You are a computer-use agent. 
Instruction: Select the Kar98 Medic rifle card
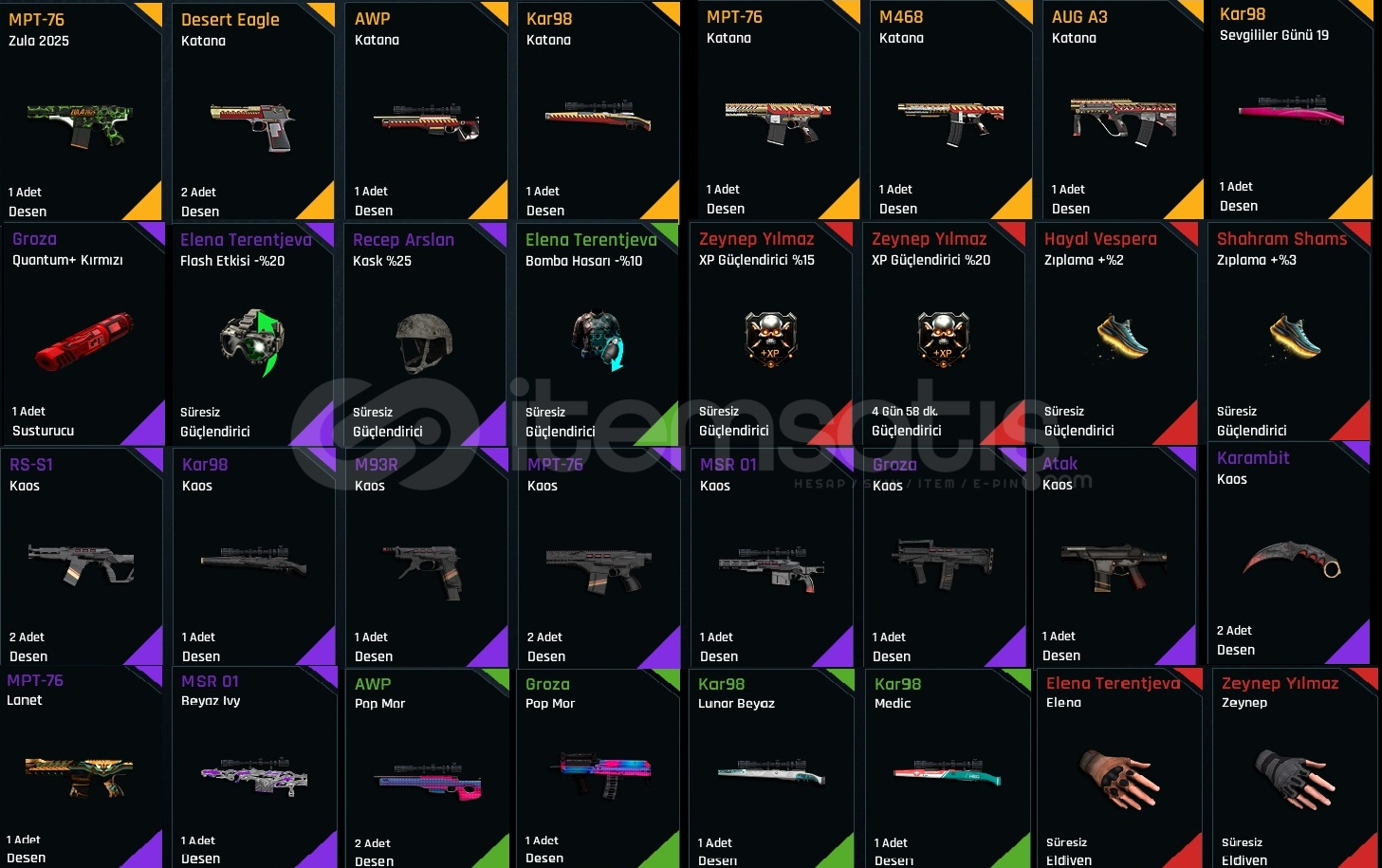[948, 768]
